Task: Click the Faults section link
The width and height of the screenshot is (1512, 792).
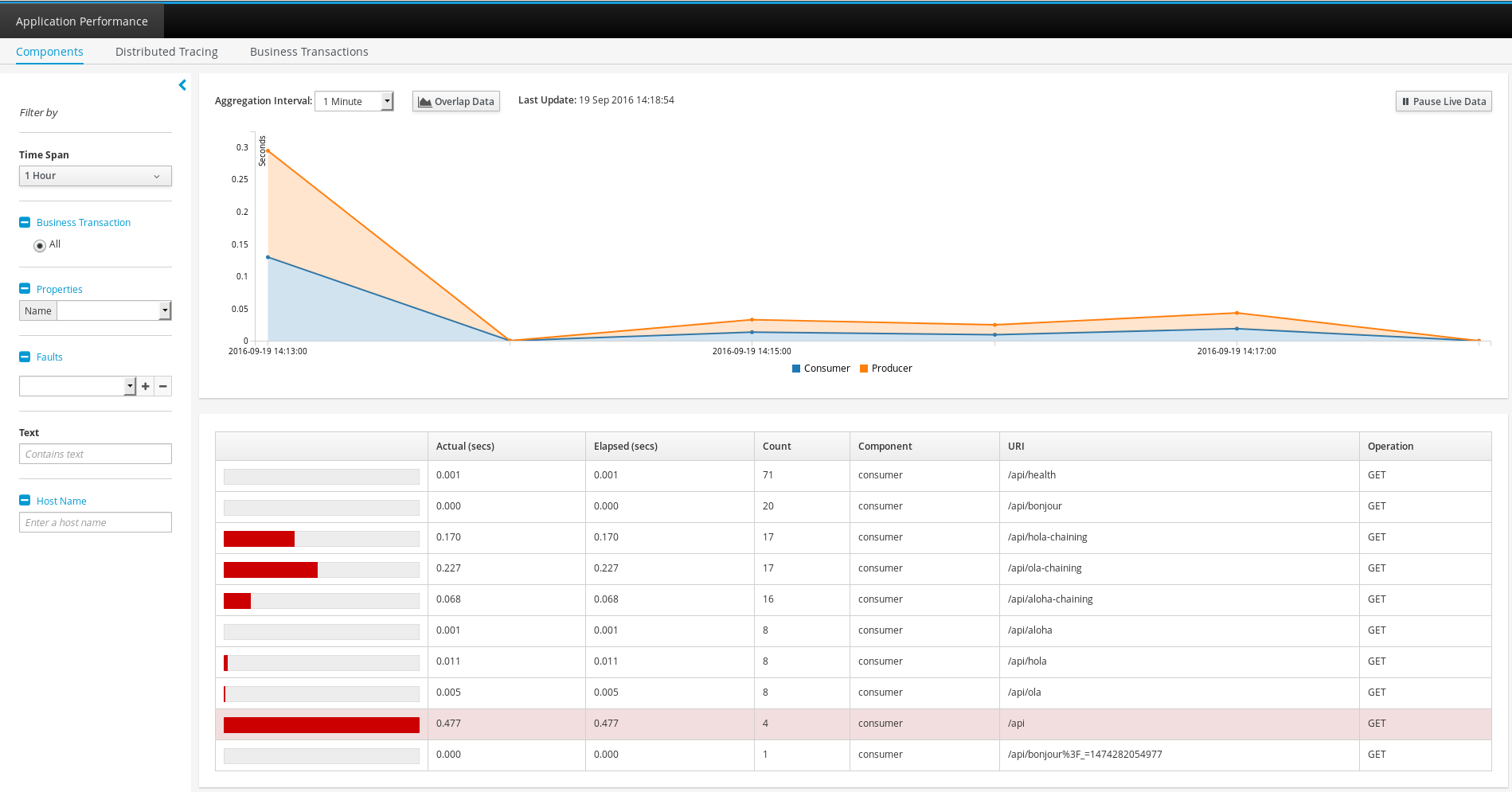Action: point(49,357)
